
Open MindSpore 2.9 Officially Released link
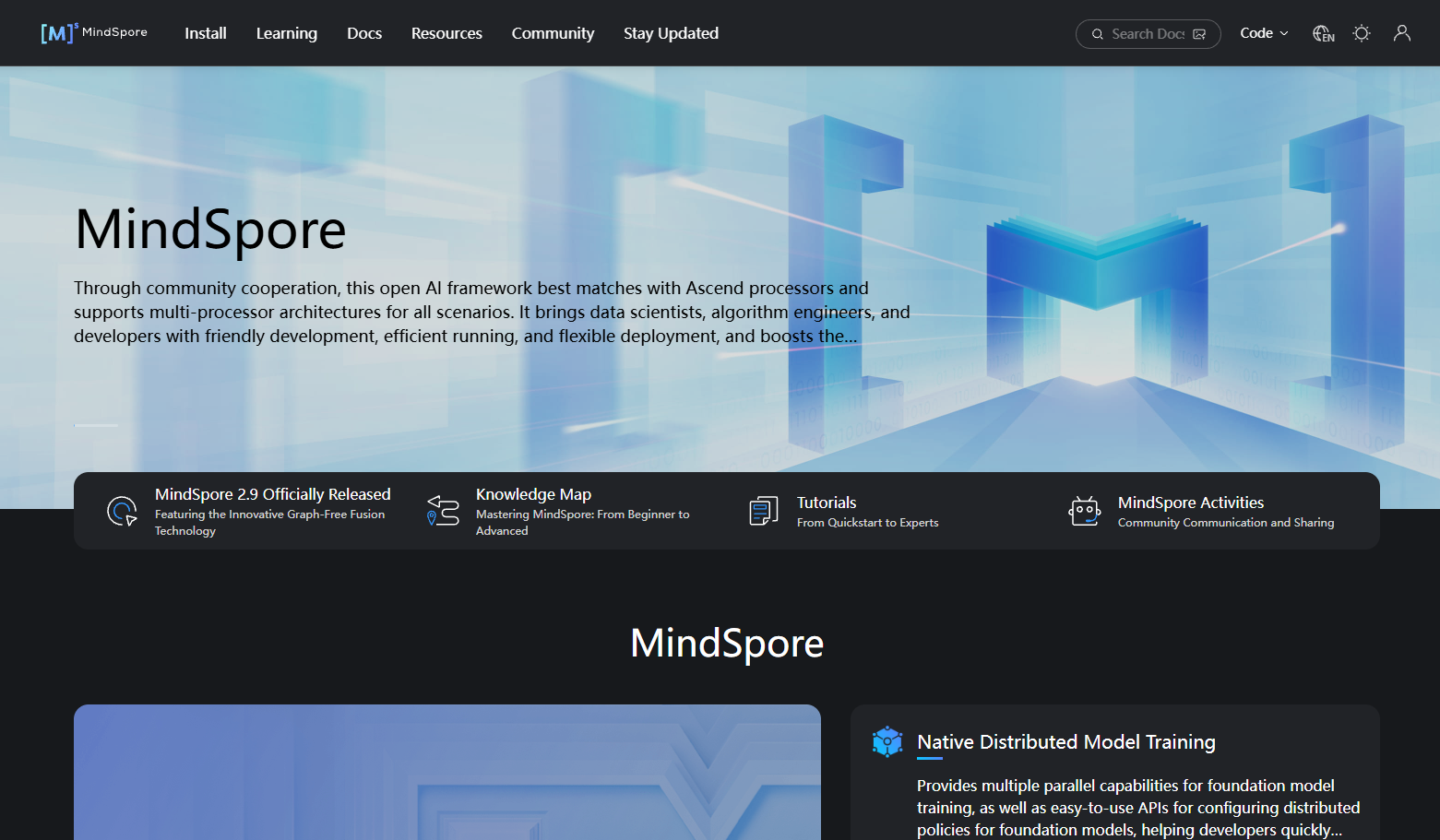(273, 494)
